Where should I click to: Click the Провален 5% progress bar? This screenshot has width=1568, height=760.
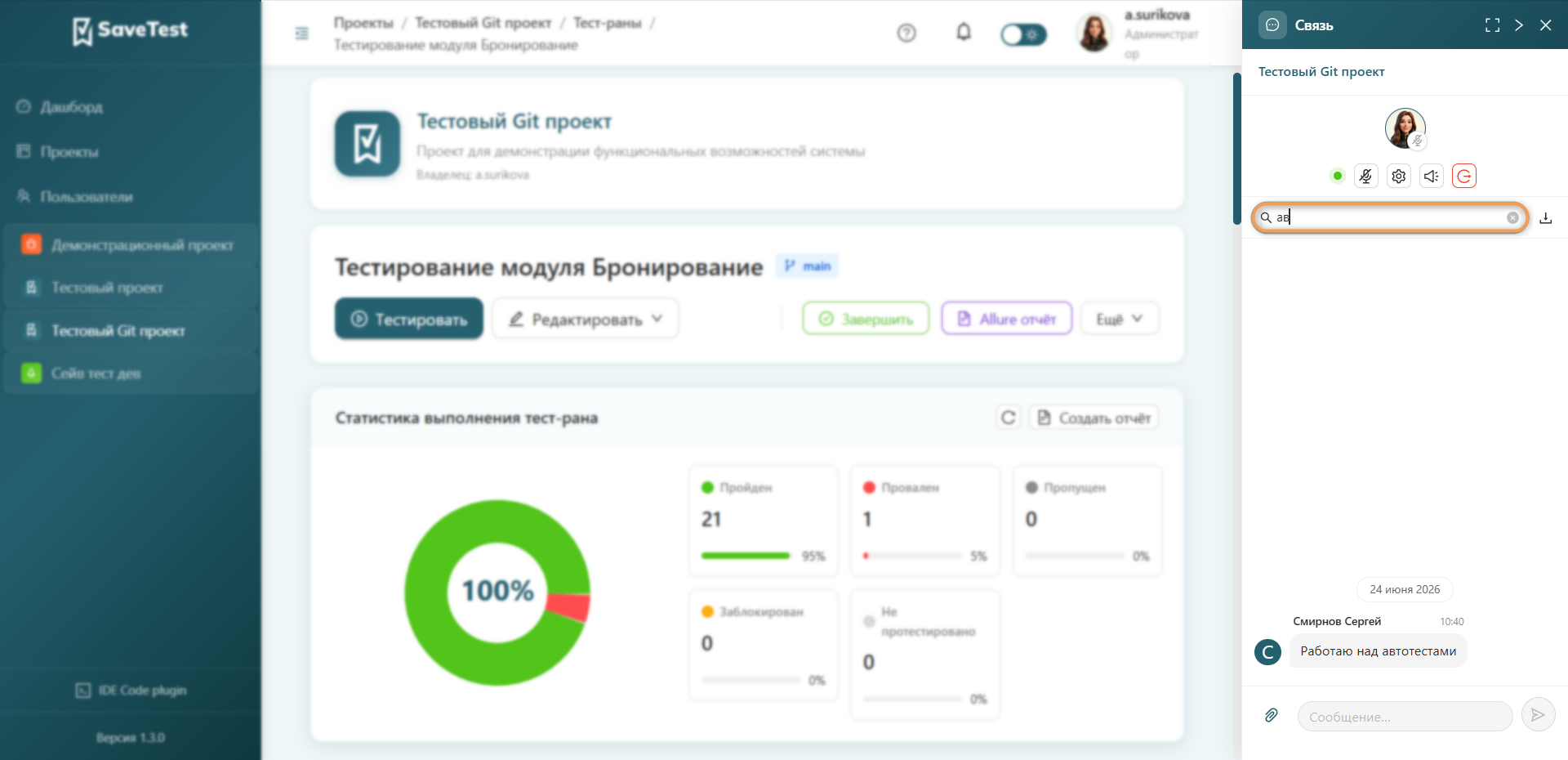[x=912, y=556]
